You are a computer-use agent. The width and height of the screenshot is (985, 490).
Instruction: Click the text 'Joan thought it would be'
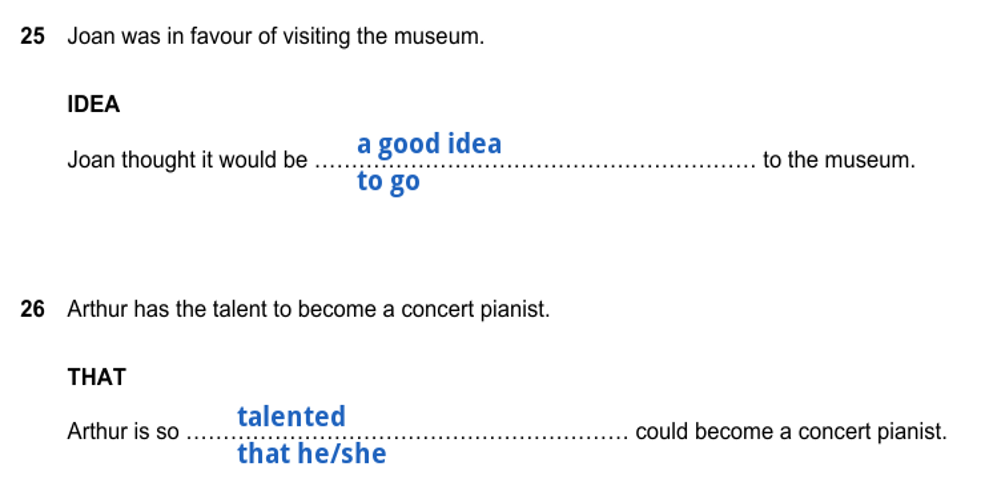tap(187, 160)
